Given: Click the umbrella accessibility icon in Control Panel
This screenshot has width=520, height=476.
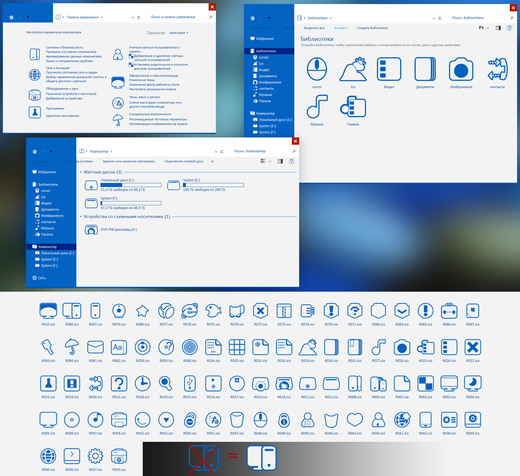Looking at the screenshot, I should 118,120.
